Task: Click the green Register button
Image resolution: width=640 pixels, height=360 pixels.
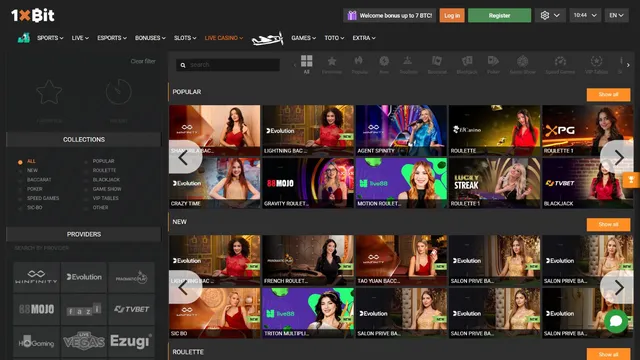Action: click(499, 16)
